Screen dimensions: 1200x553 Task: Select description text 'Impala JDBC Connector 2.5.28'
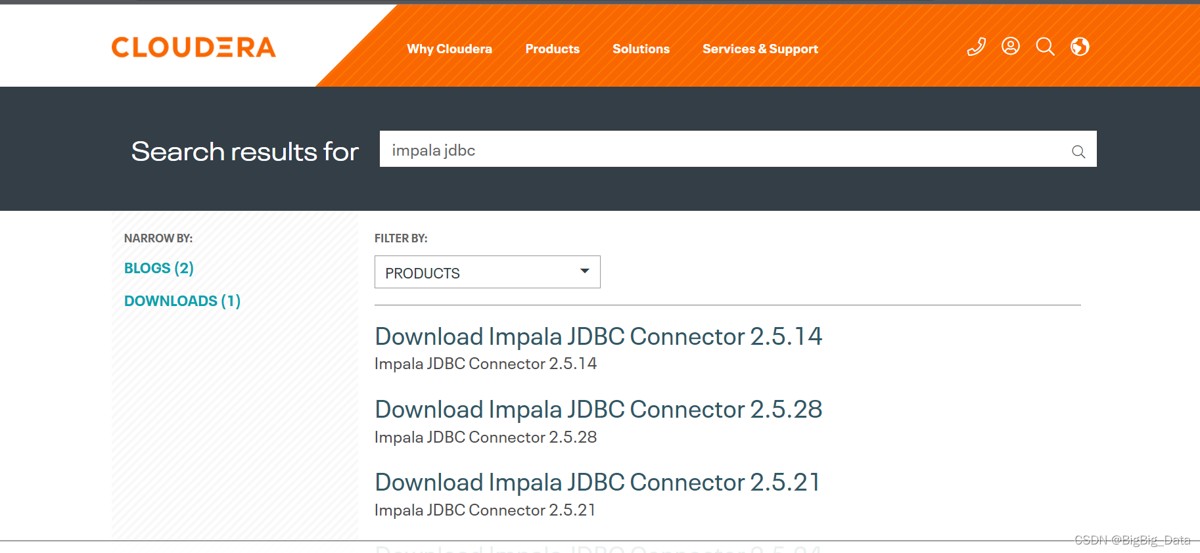click(485, 437)
